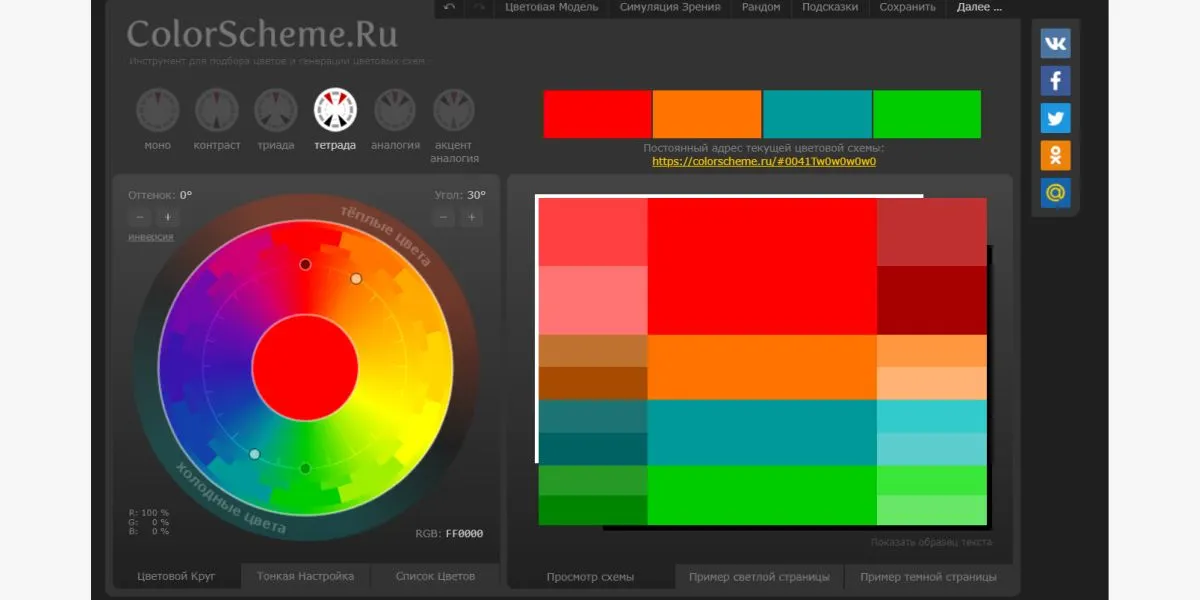The image size is (1200, 600).
Task: Click Показать образец текста
Action: coord(931,542)
